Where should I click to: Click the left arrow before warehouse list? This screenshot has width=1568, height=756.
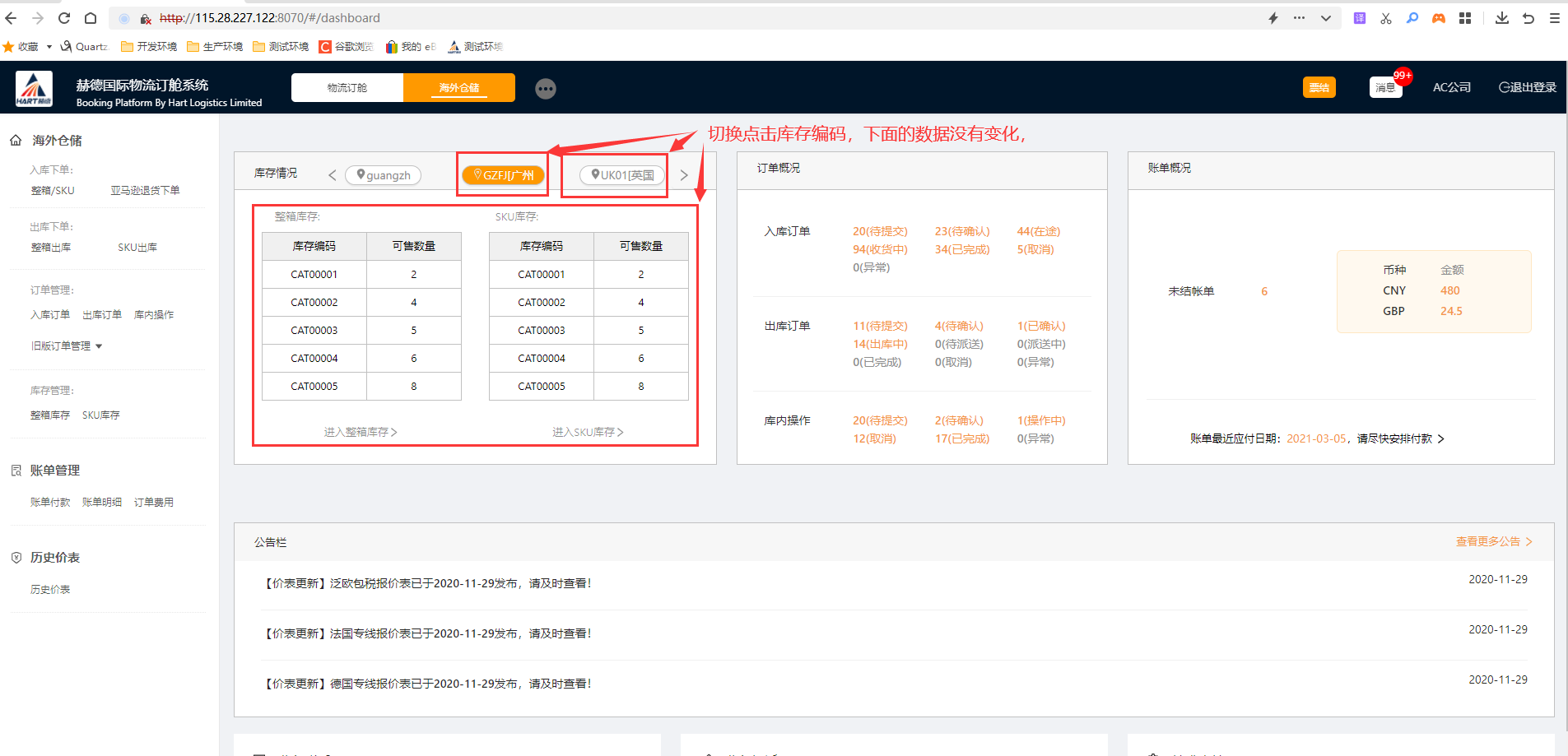click(332, 175)
